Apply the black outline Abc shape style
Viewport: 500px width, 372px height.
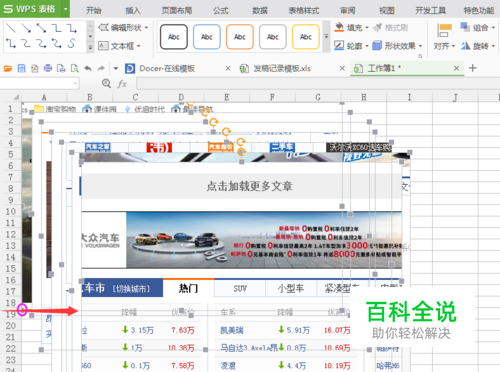174,37
